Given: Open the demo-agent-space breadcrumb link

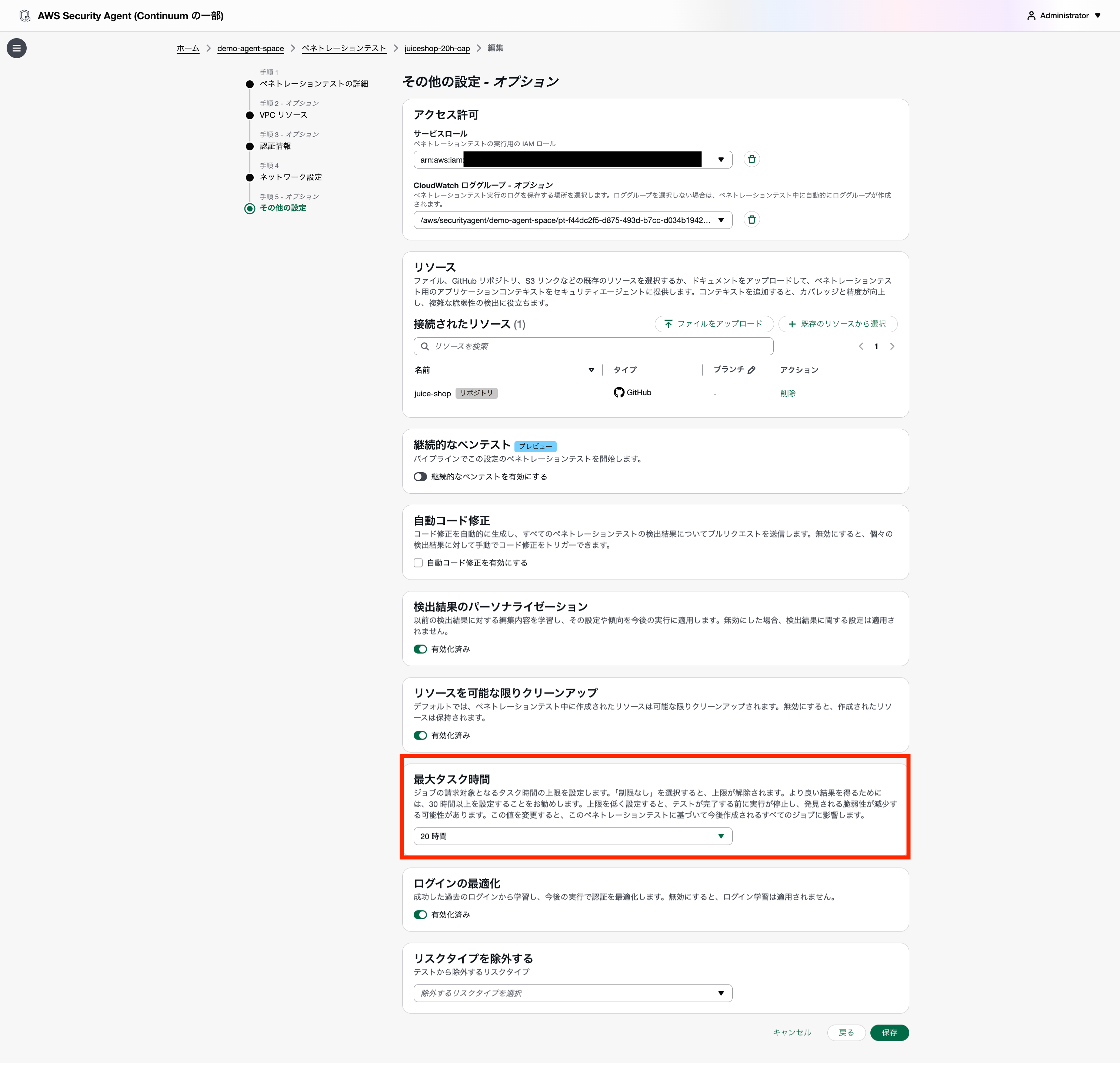Looking at the screenshot, I should coord(250,48).
